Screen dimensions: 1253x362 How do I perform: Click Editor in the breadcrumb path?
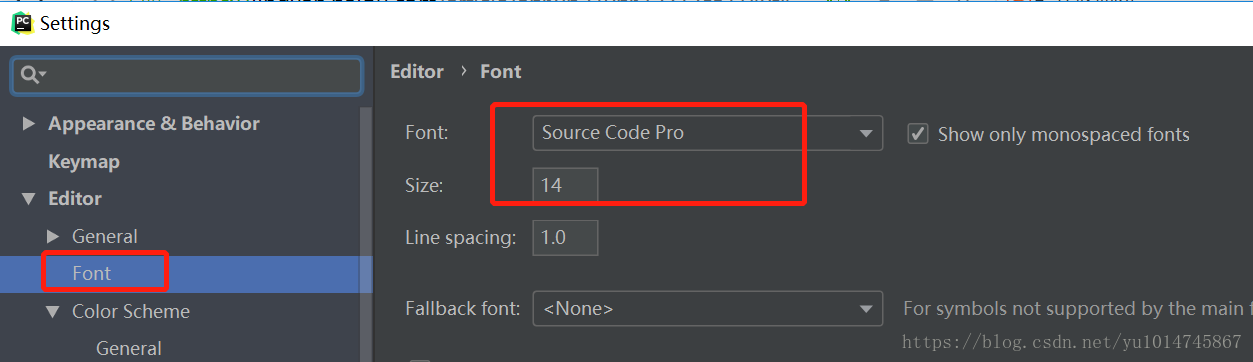[x=417, y=72]
